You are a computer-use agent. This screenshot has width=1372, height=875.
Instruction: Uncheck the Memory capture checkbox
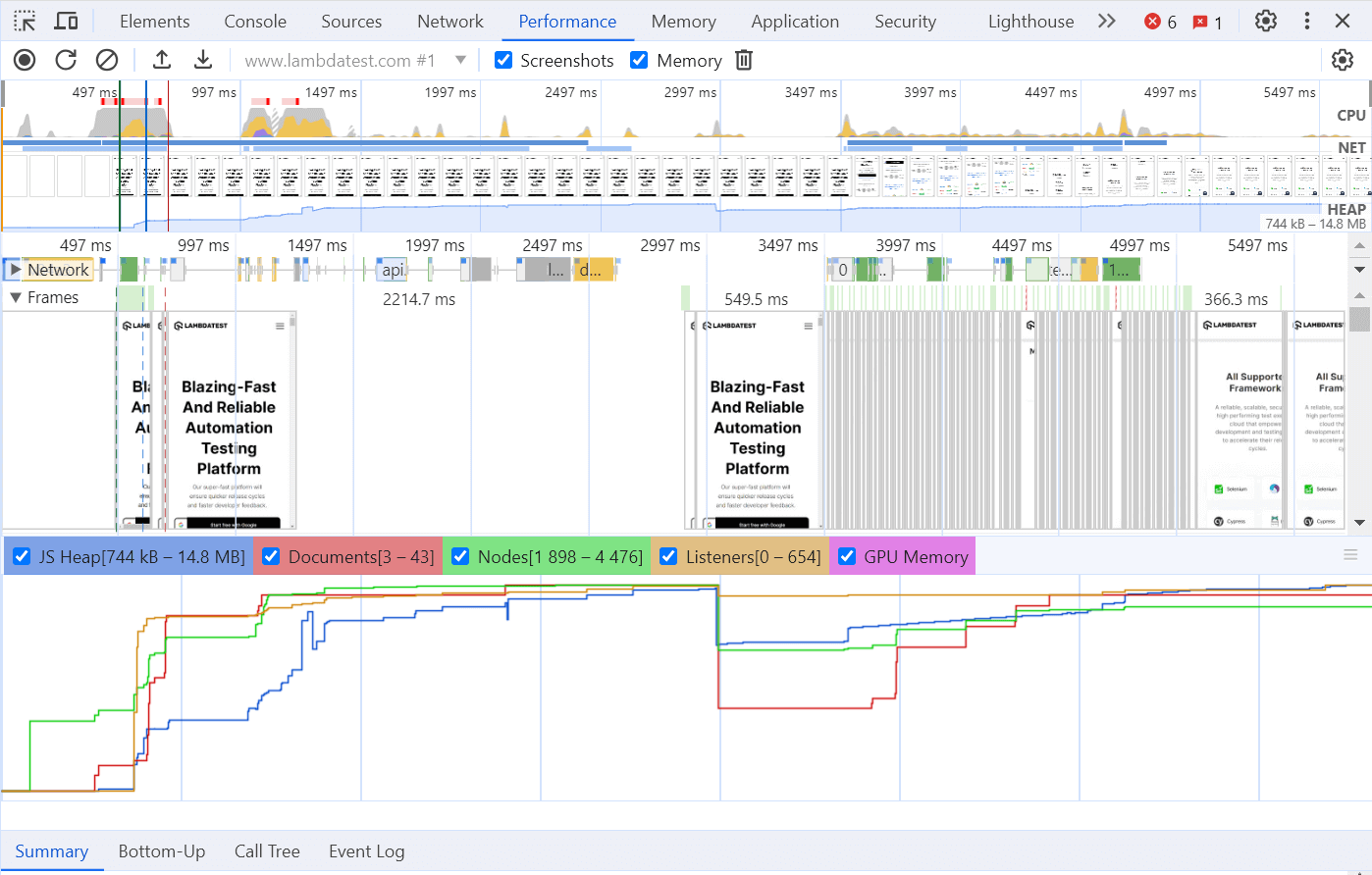639,60
